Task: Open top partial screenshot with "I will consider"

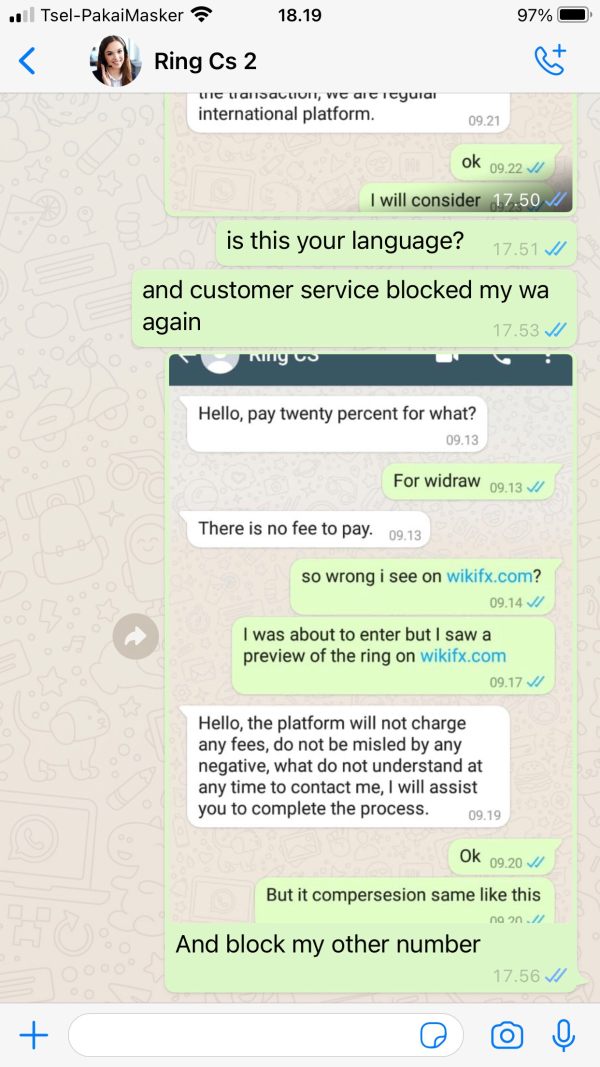Action: click(370, 153)
